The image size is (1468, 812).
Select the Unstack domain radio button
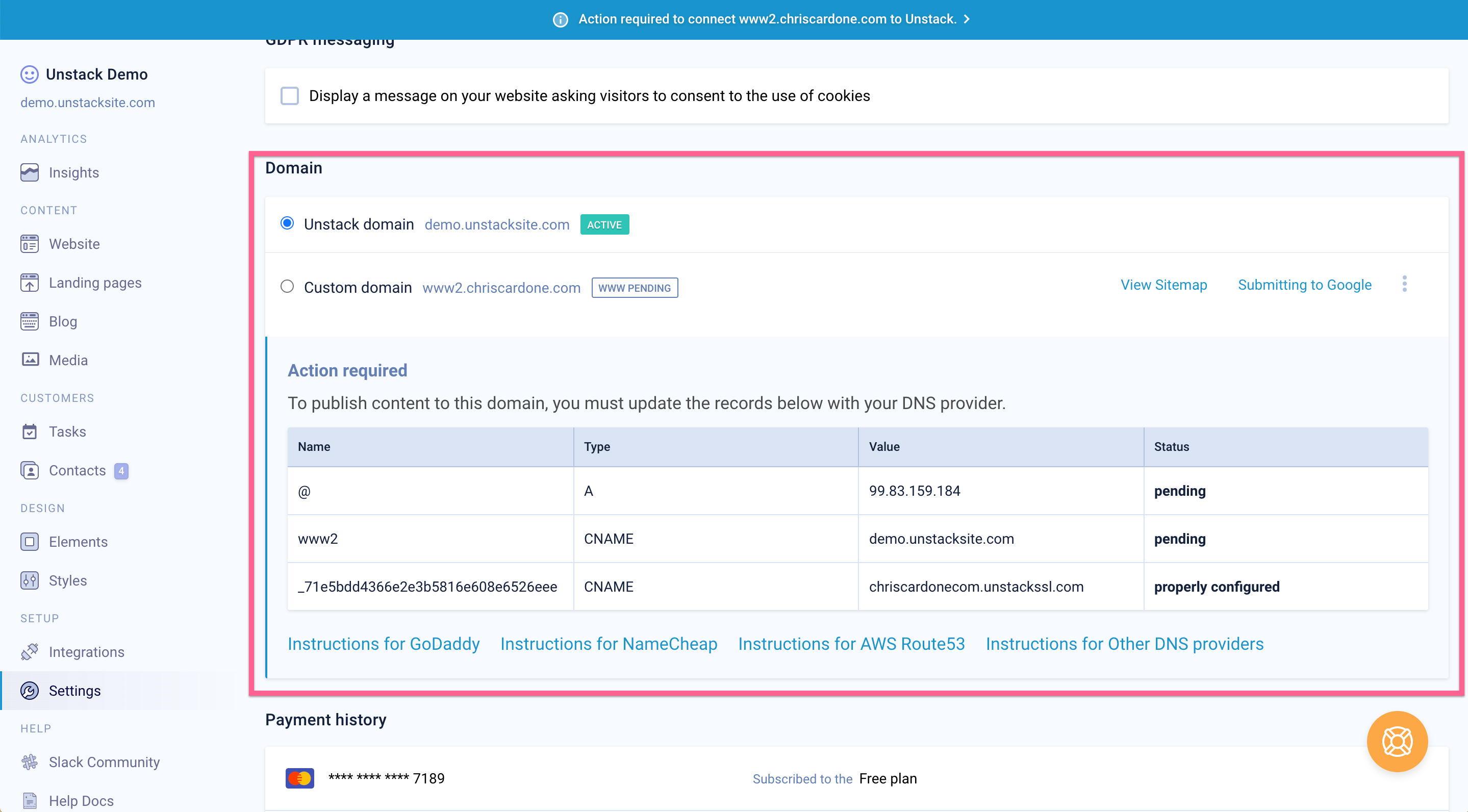287,223
